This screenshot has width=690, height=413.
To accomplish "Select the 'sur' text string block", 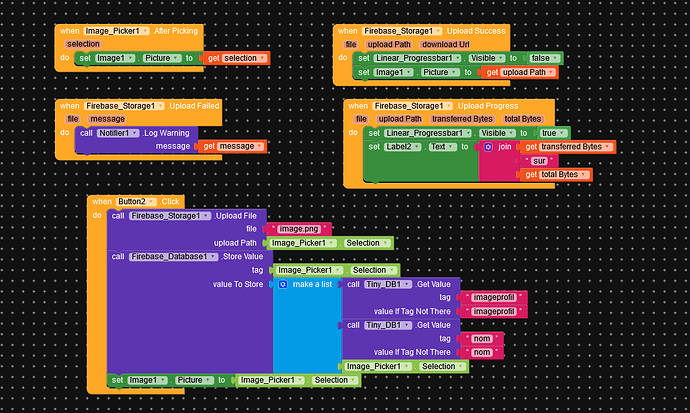I will [539, 161].
